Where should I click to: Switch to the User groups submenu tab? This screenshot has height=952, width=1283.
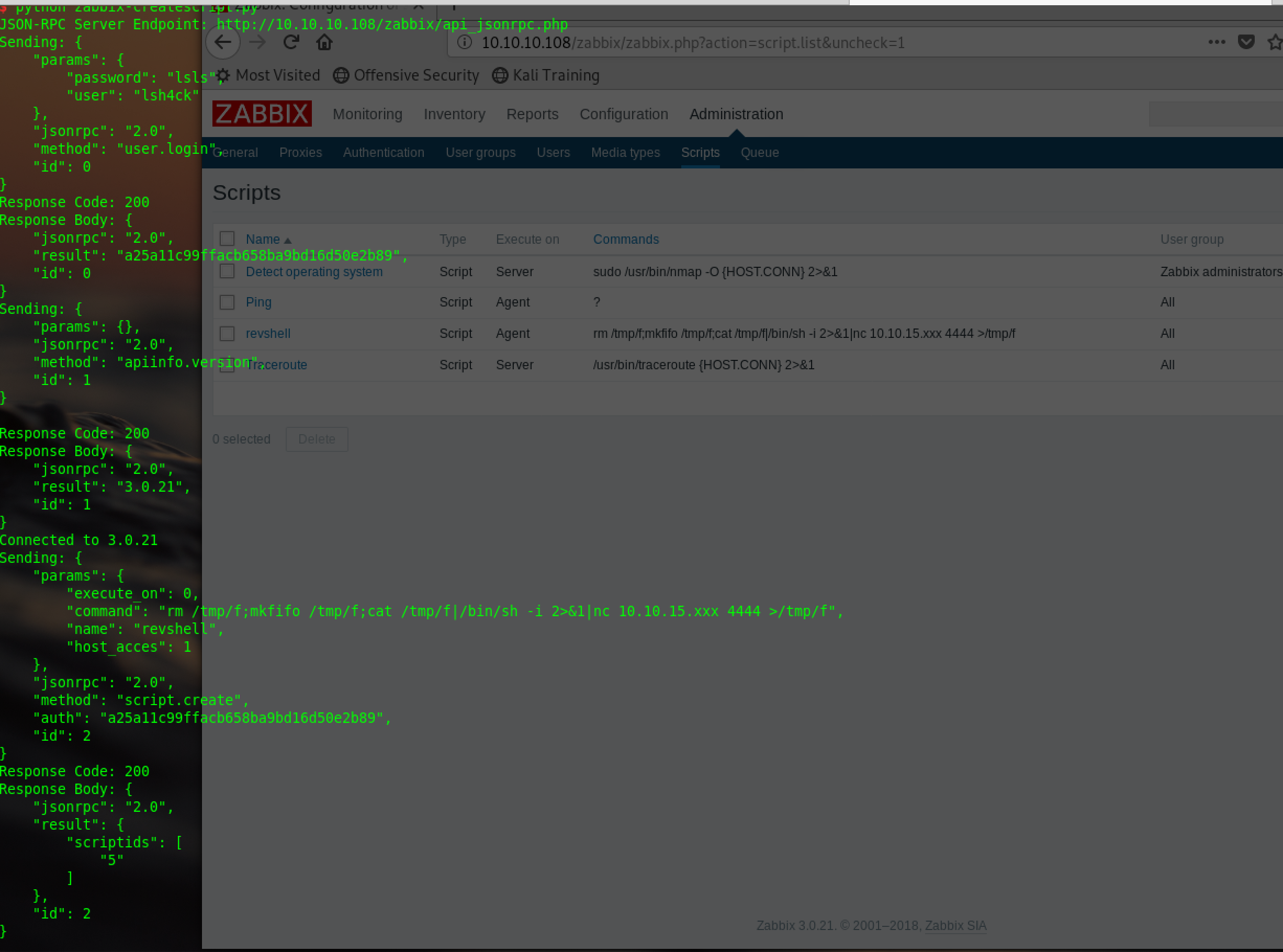point(480,153)
